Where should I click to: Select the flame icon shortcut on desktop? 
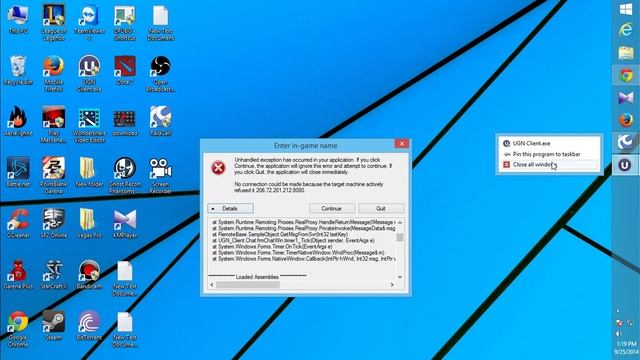pyautogui.click(x=18, y=121)
